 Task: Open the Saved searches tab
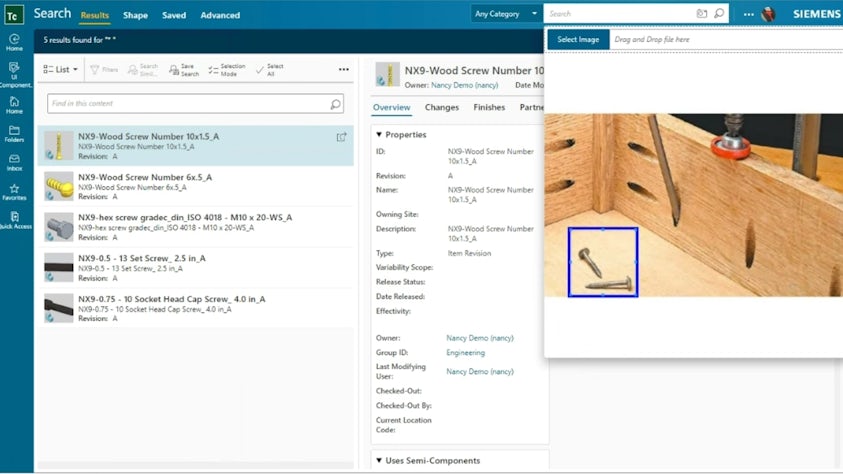(174, 15)
